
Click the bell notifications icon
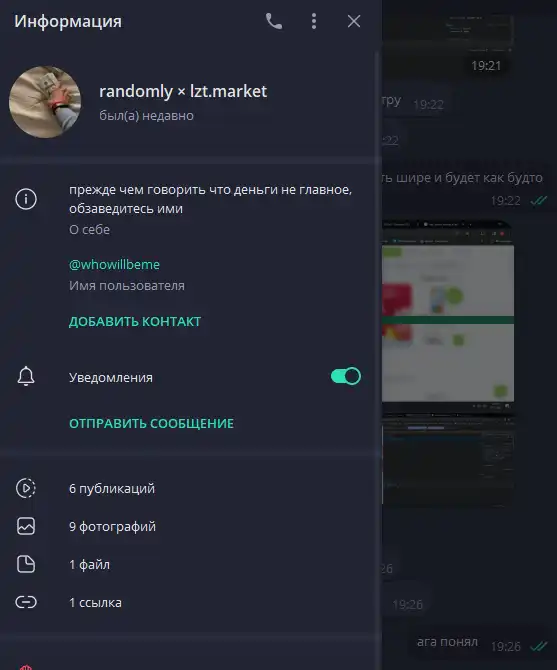click(x=26, y=376)
